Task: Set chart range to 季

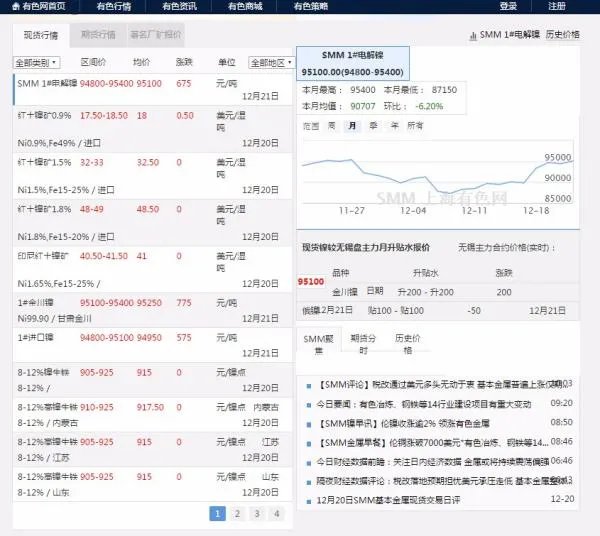Action: pos(373,125)
